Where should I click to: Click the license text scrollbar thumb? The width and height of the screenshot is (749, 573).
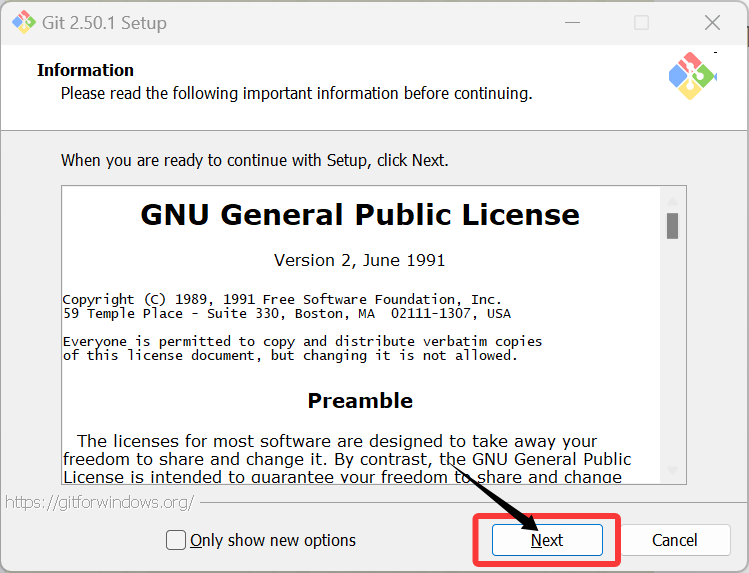tap(672, 226)
